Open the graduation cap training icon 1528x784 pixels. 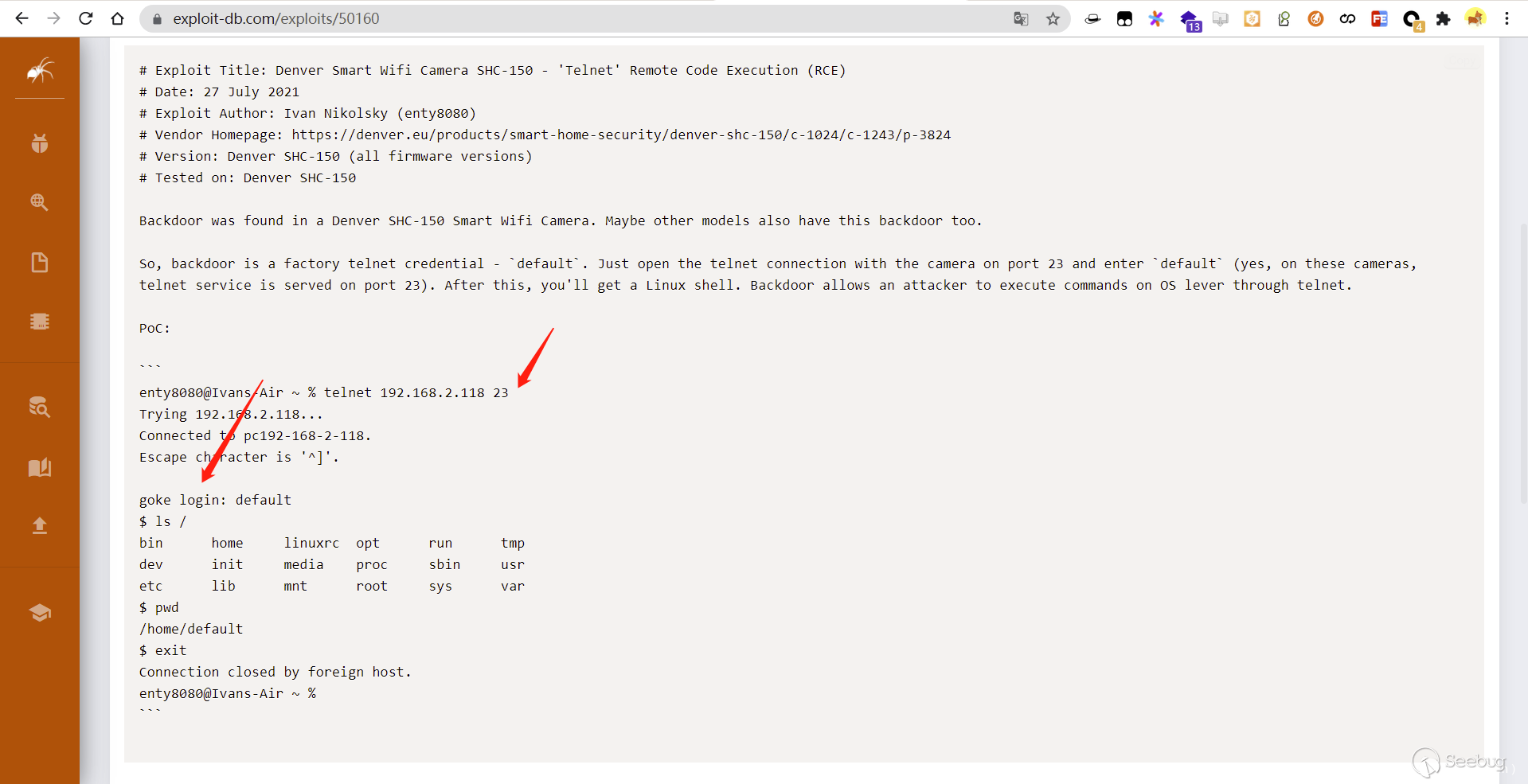tap(40, 612)
